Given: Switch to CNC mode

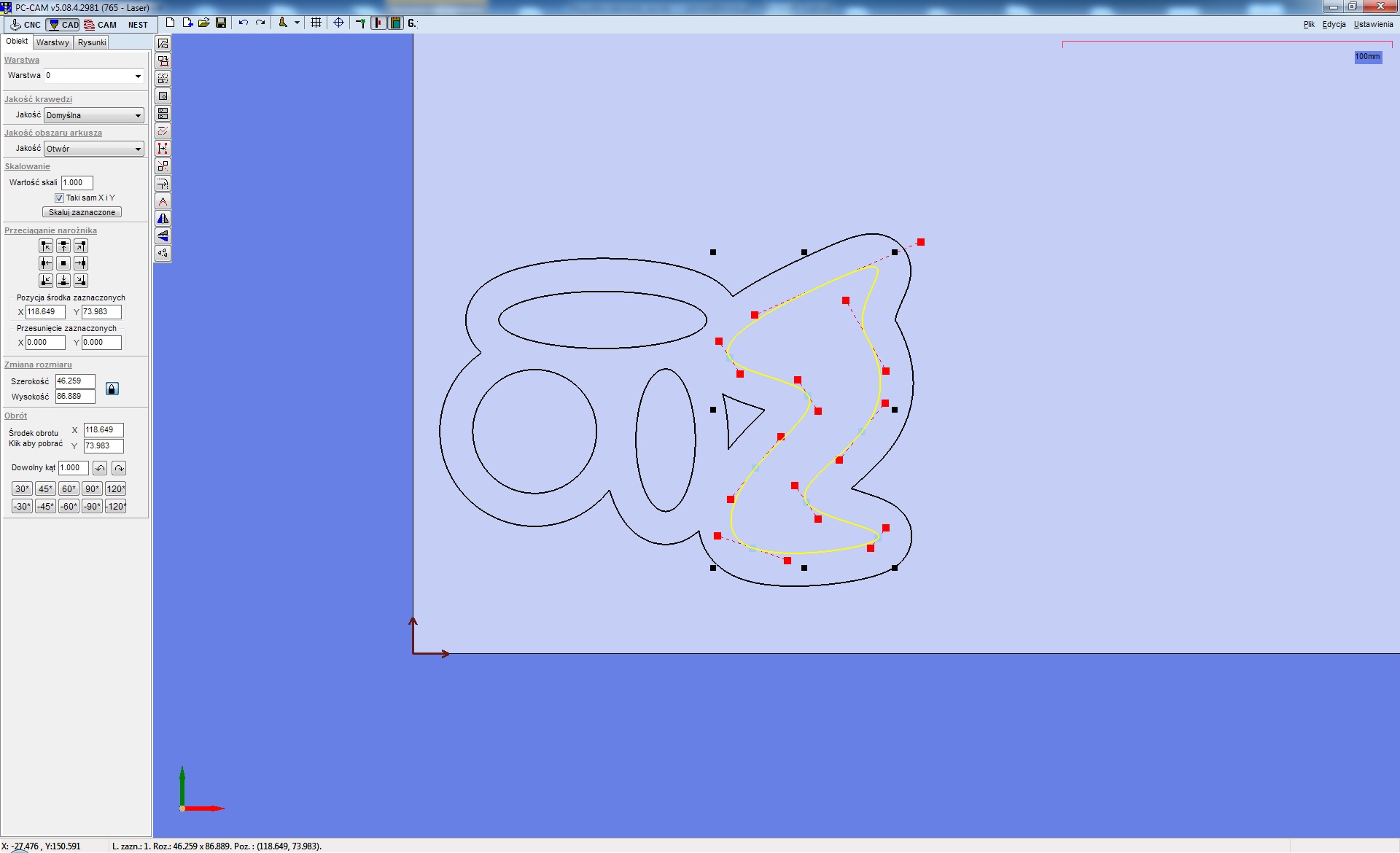Looking at the screenshot, I should [x=26, y=25].
